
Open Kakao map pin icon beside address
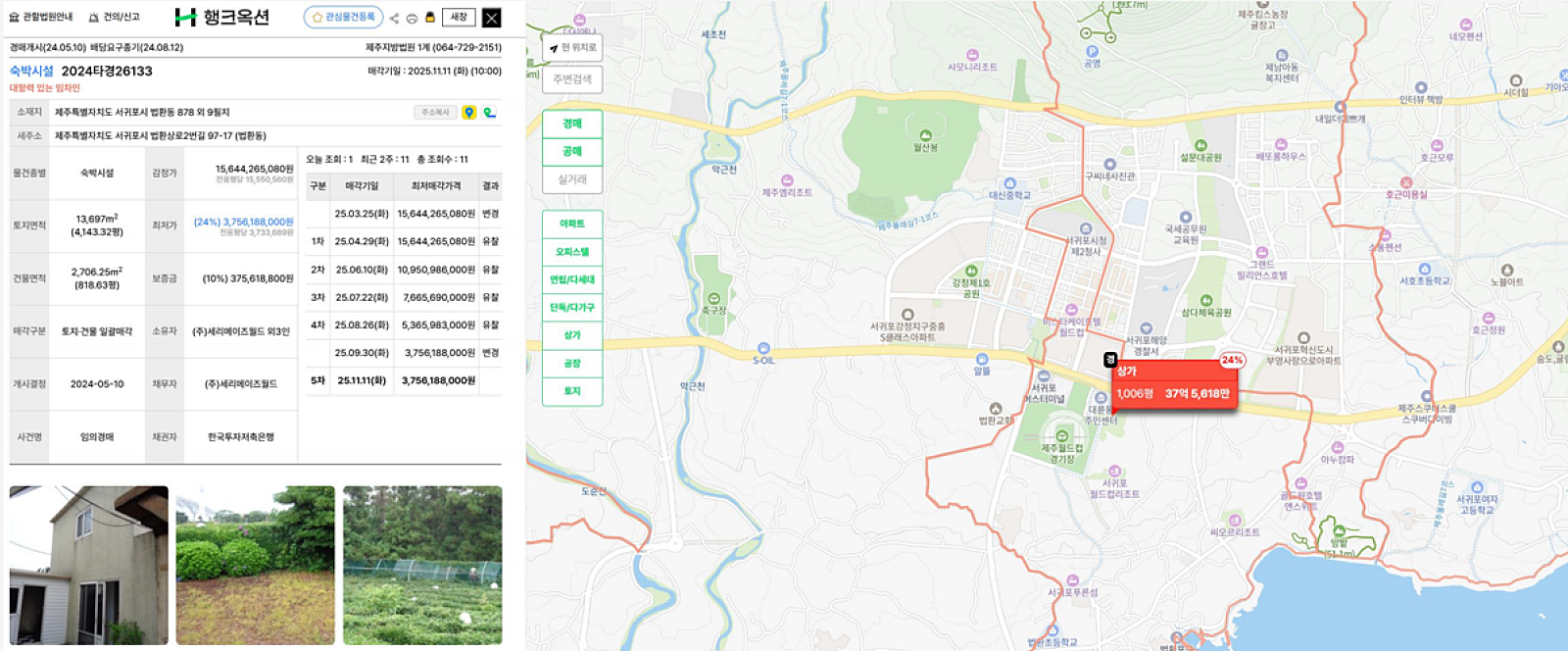coord(469,113)
